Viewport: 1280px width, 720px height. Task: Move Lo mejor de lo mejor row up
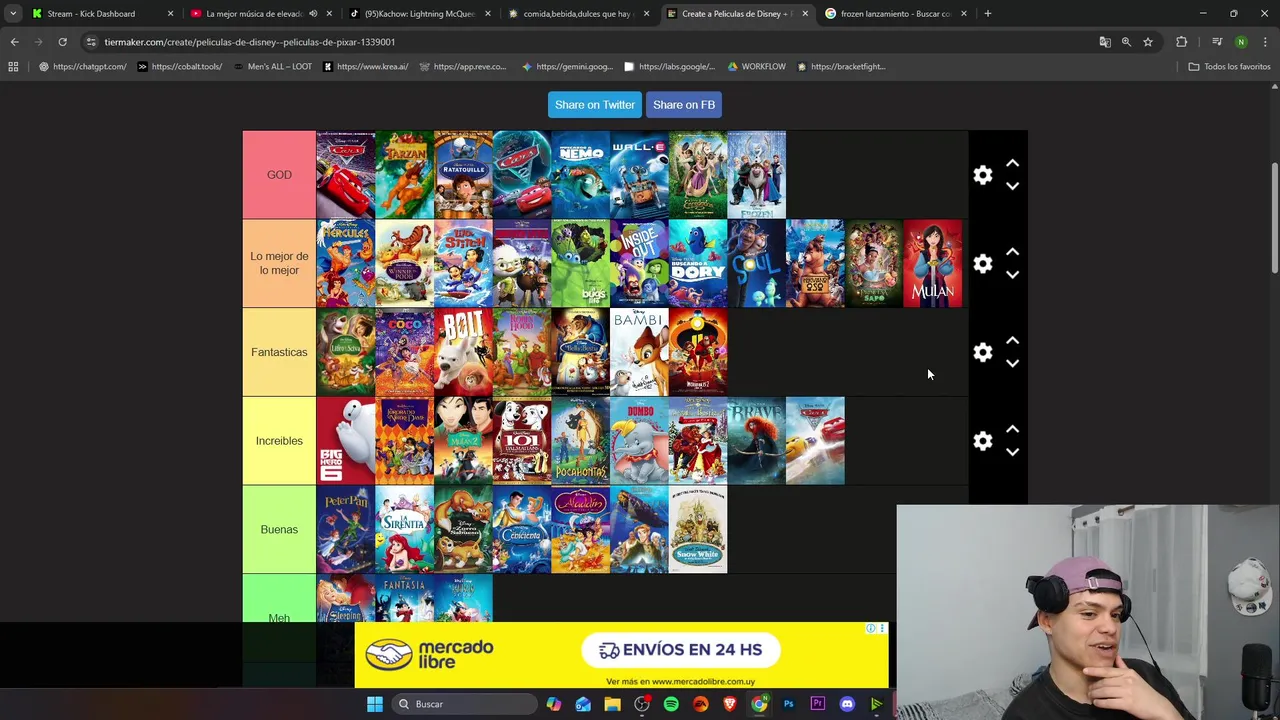[1012, 252]
